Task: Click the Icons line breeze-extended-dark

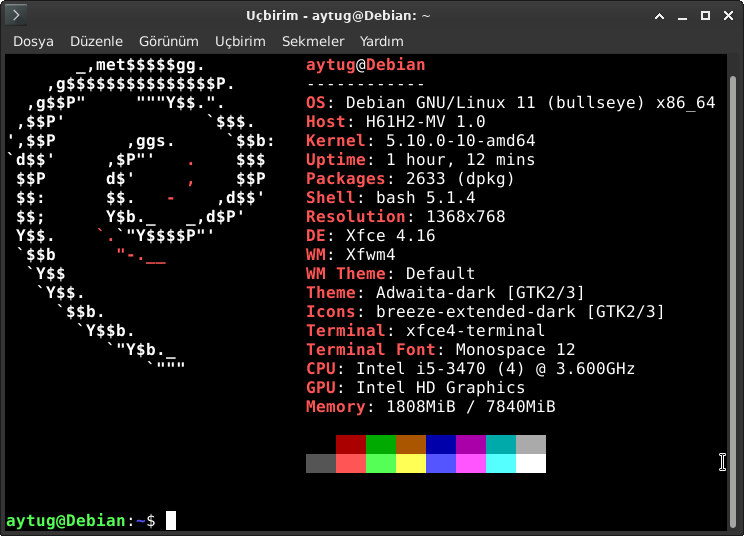Action: 485,311
